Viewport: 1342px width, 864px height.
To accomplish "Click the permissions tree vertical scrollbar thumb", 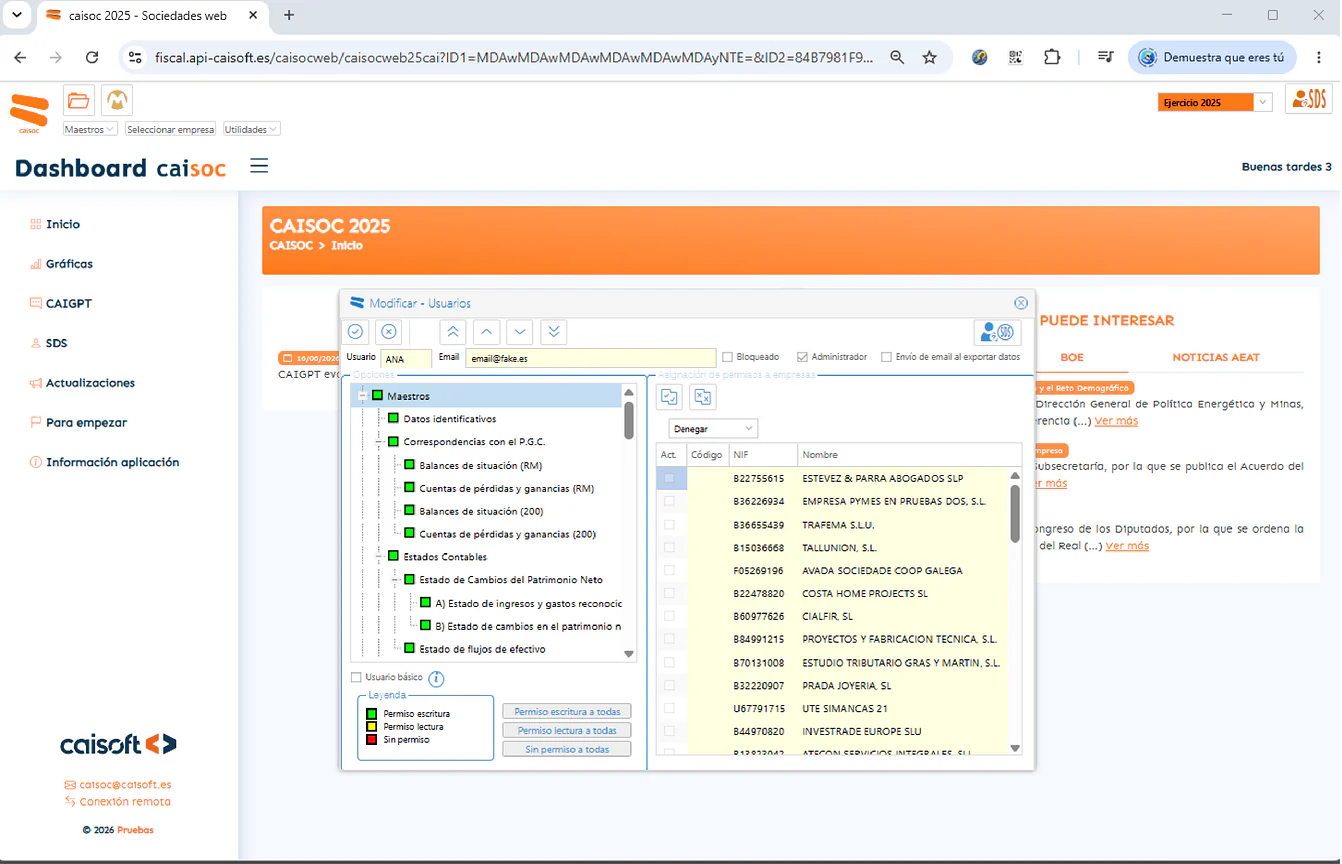I will click(x=629, y=420).
